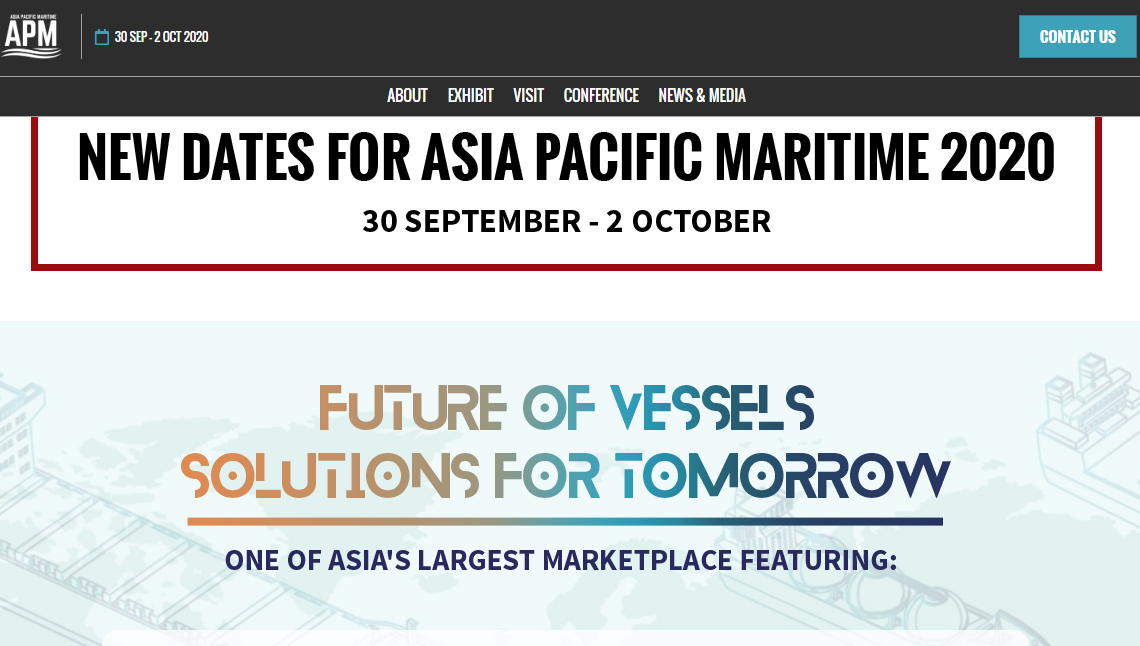
Task: Click One of Asia's Largest Marketplace Featuring text
Action: (x=561, y=560)
